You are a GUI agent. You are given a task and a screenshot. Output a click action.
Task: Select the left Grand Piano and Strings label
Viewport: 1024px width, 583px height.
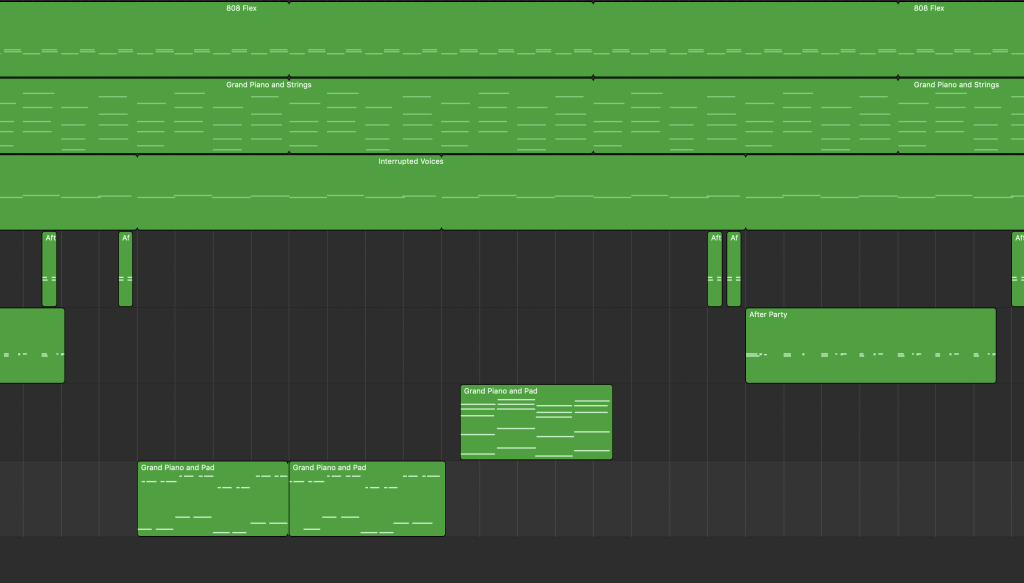[x=268, y=85]
